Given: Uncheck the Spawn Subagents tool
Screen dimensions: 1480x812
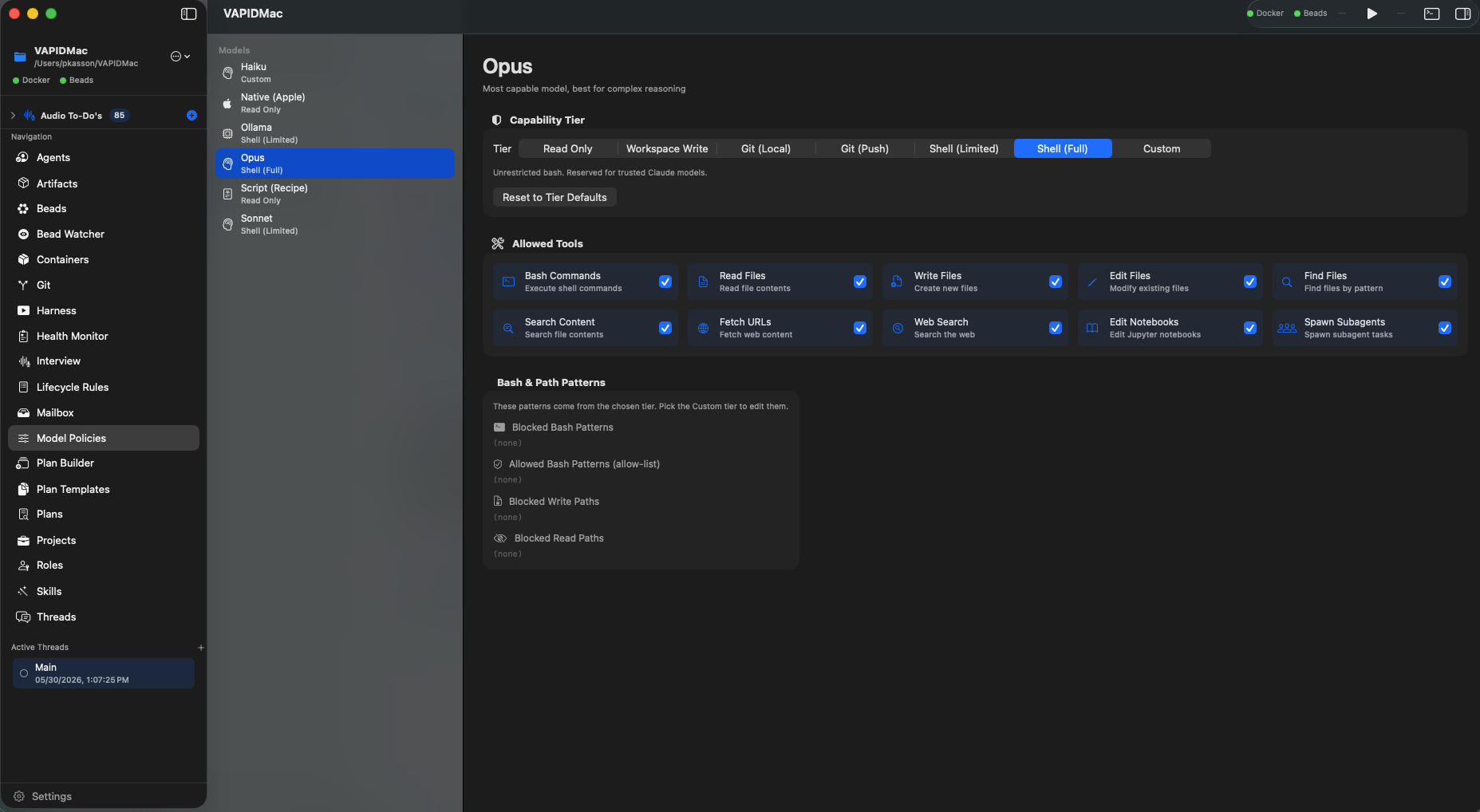Looking at the screenshot, I should [1445, 328].
